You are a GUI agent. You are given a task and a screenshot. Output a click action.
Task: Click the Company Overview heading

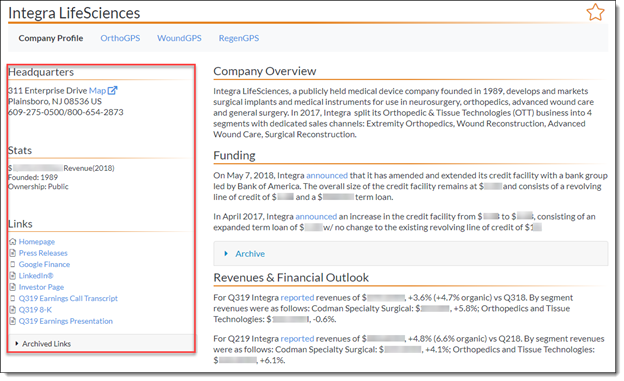(x=265, y=71)
